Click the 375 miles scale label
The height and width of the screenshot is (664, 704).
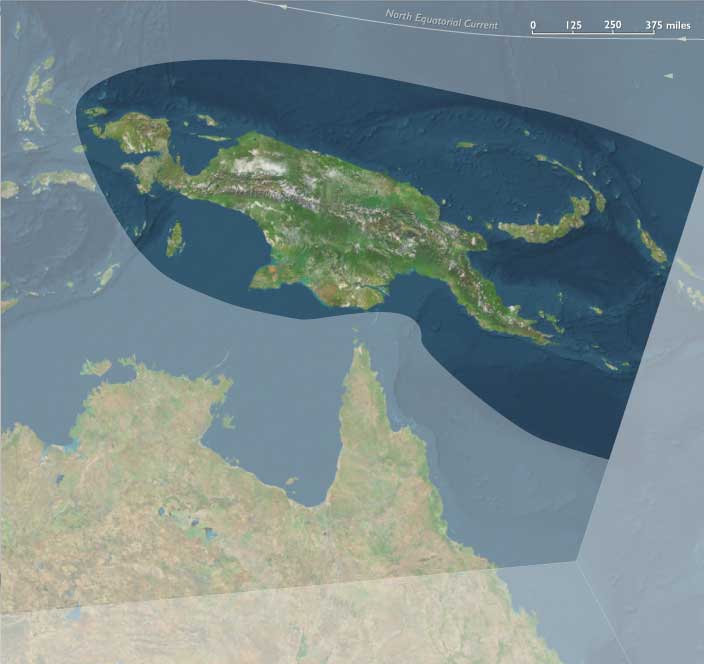coord(667,25)
